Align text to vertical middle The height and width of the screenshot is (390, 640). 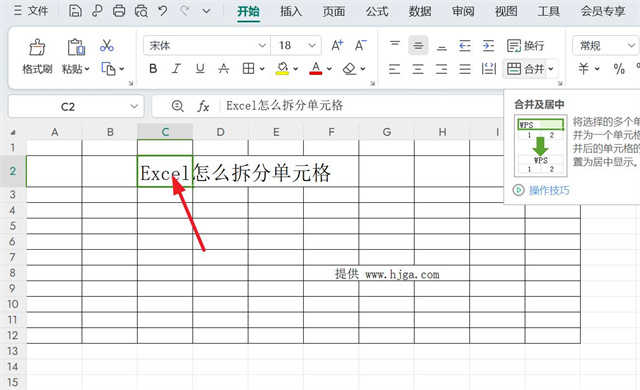pos(418,45)
